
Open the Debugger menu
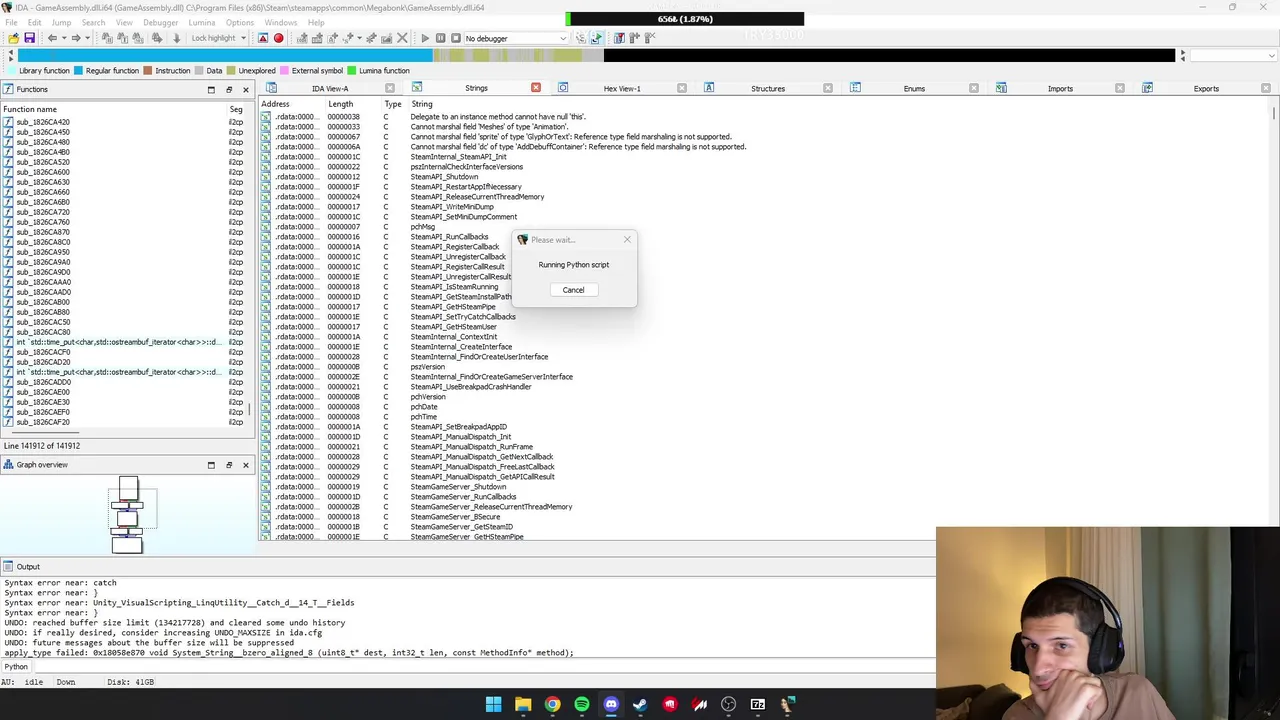pos(160,22)
